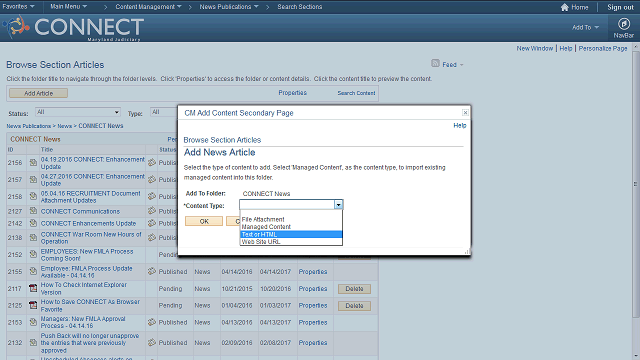This screenshot has height=360, width=640.
Task: Close the CM Add Content dialog
Action: [465, 113]
